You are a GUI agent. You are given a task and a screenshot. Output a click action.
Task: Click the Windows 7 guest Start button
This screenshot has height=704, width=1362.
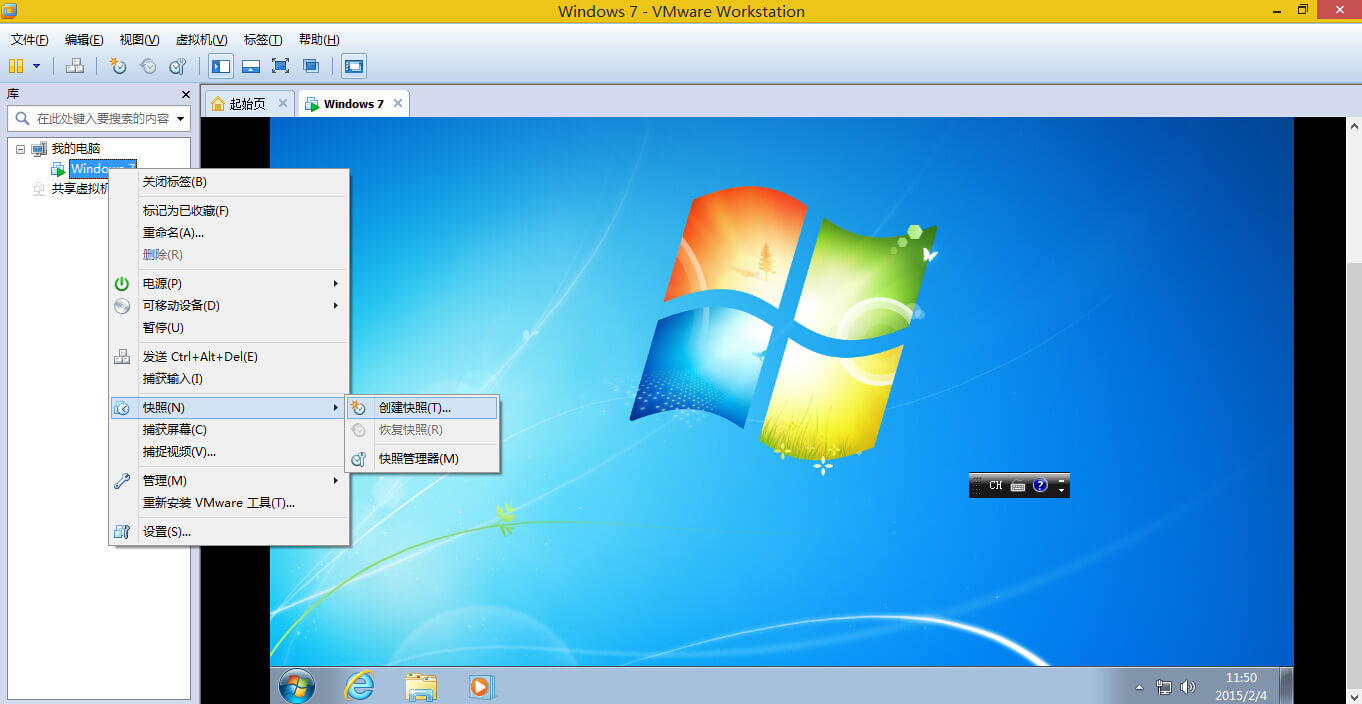pos(297,686)
